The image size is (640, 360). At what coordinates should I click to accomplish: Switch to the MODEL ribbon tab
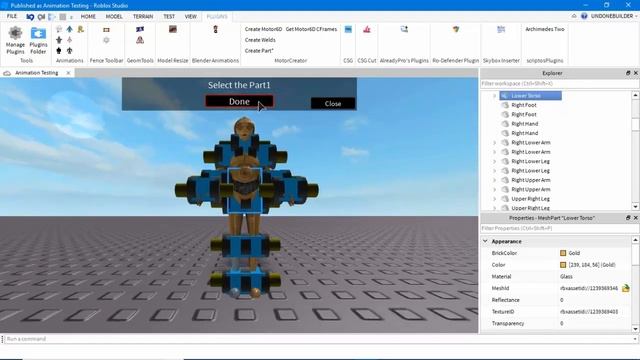tap(114, 16)
